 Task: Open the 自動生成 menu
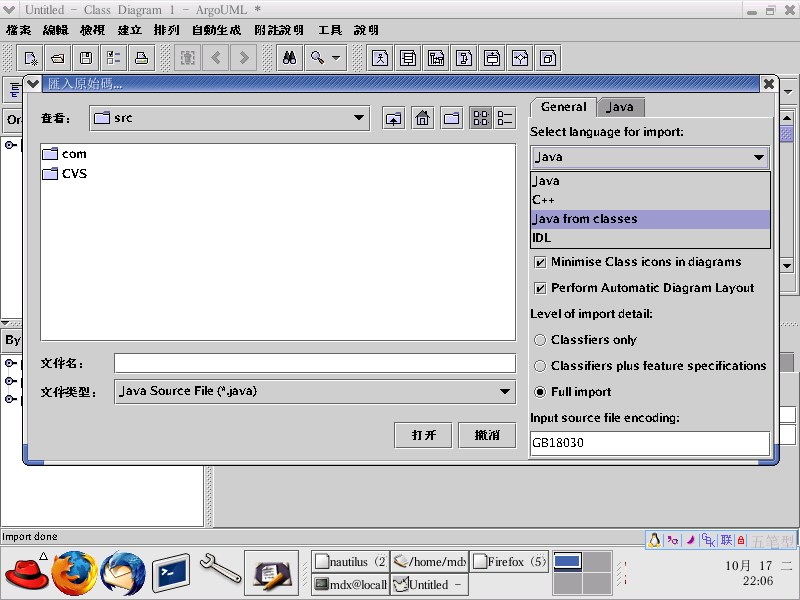[x=216, y=30]
